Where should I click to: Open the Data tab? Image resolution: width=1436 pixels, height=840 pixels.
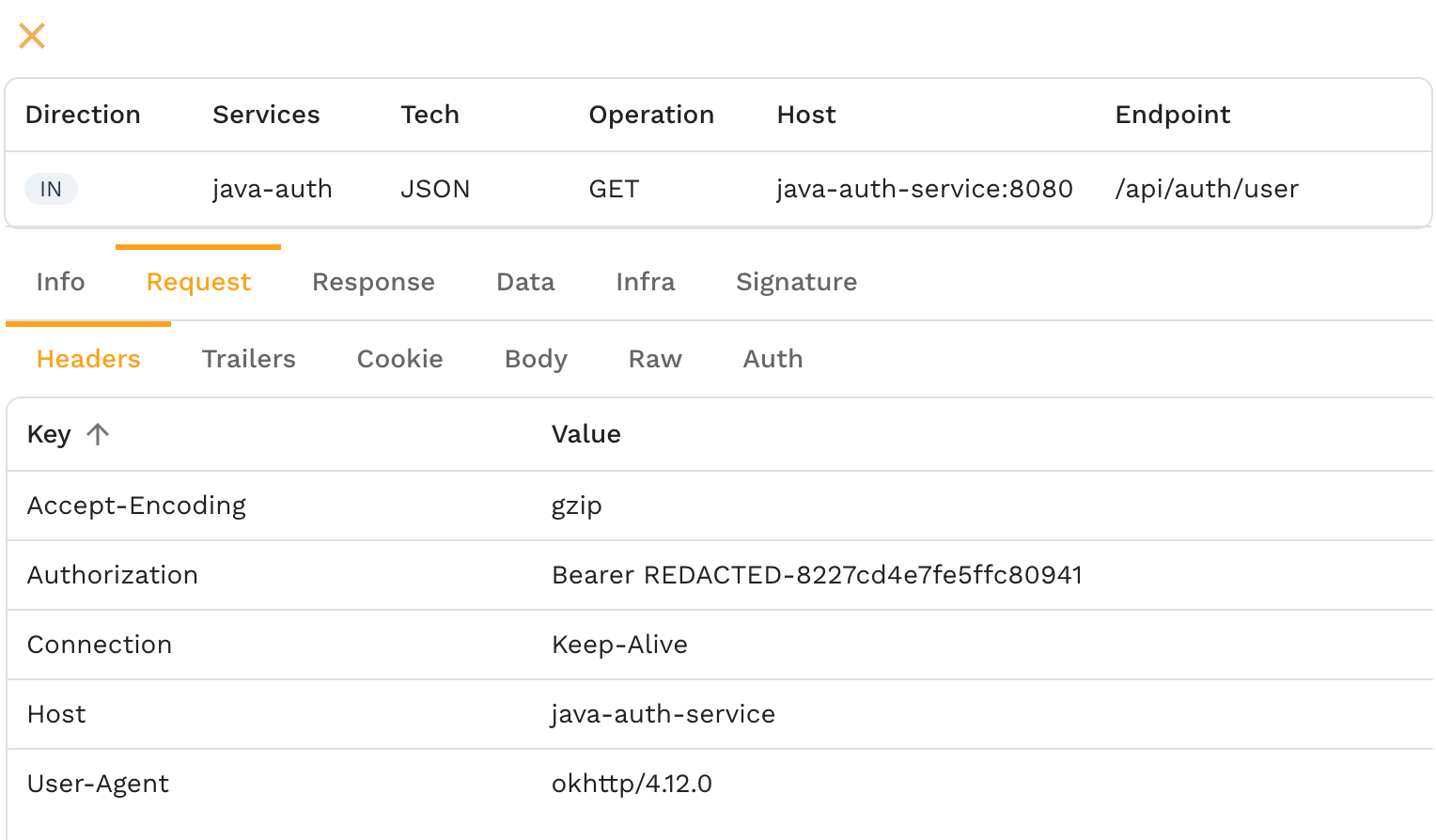(525, 282)
